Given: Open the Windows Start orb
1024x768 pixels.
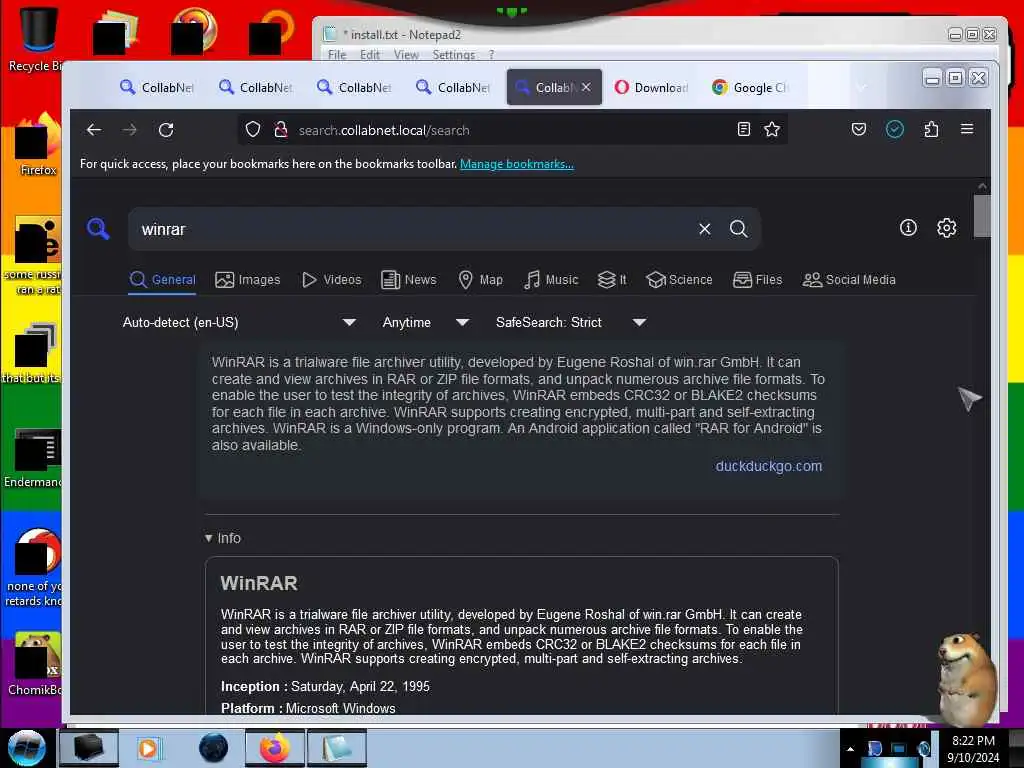Looking at the screenshot, I should 26,748.
